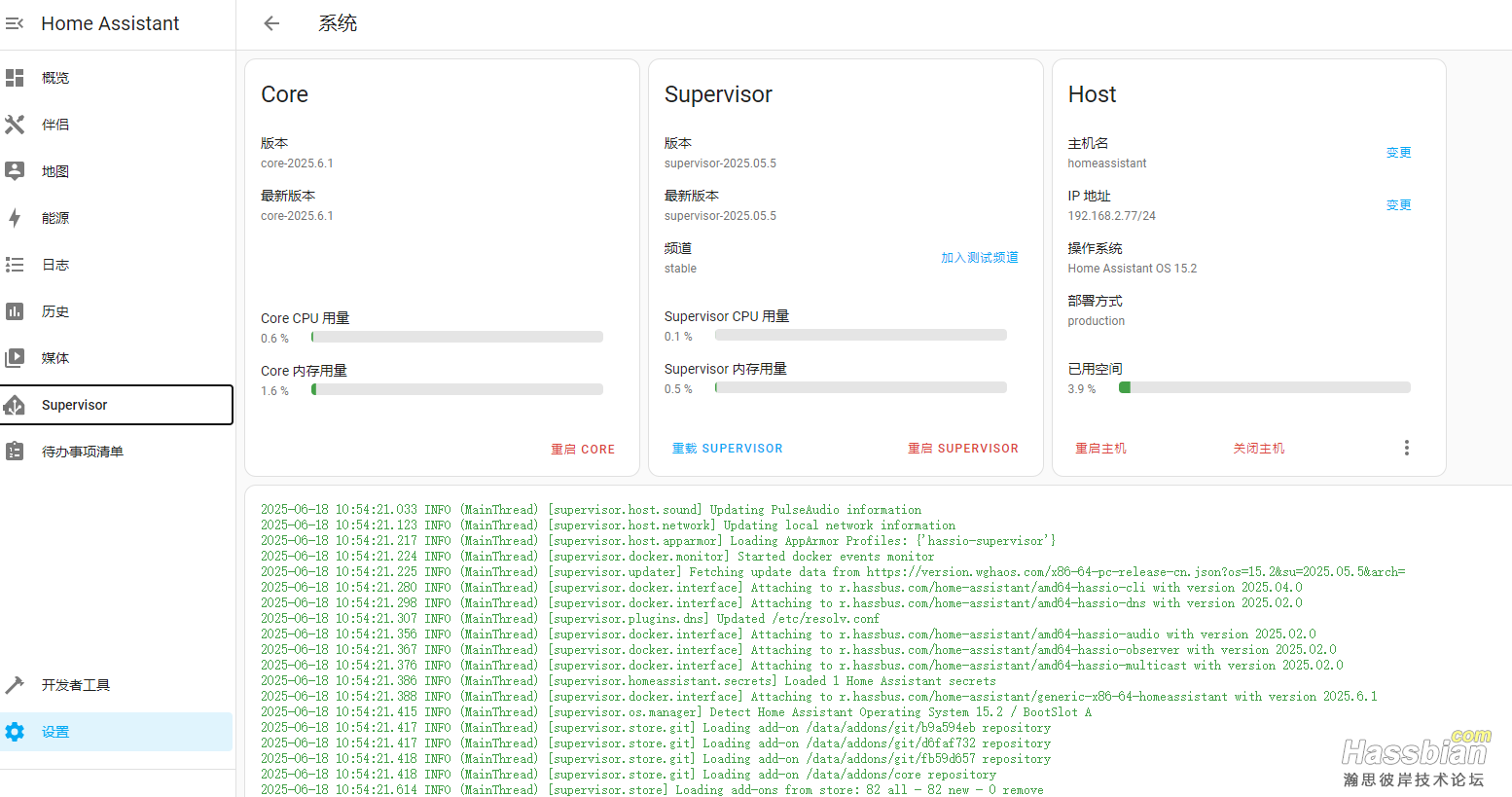The height and width of the screenshot is (797, 1512).
Task: Click the Supervisor card heading
Action: point(718,94)
